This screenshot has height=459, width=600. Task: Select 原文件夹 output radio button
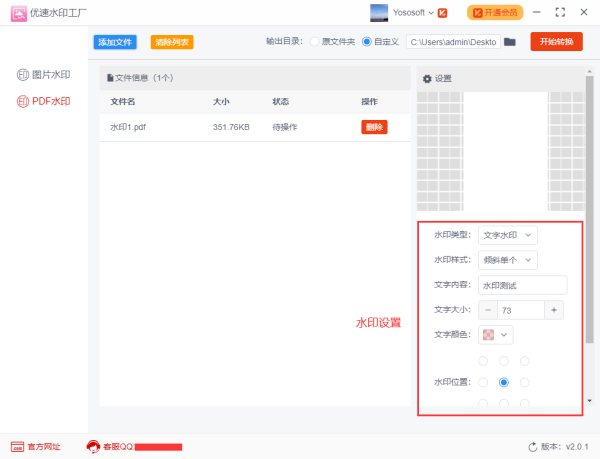[x=314, y=42]
